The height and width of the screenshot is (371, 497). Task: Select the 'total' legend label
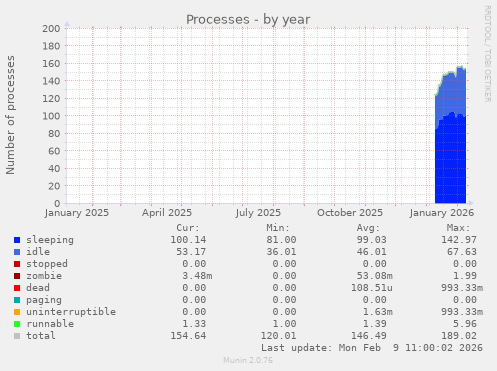point(41,336)
